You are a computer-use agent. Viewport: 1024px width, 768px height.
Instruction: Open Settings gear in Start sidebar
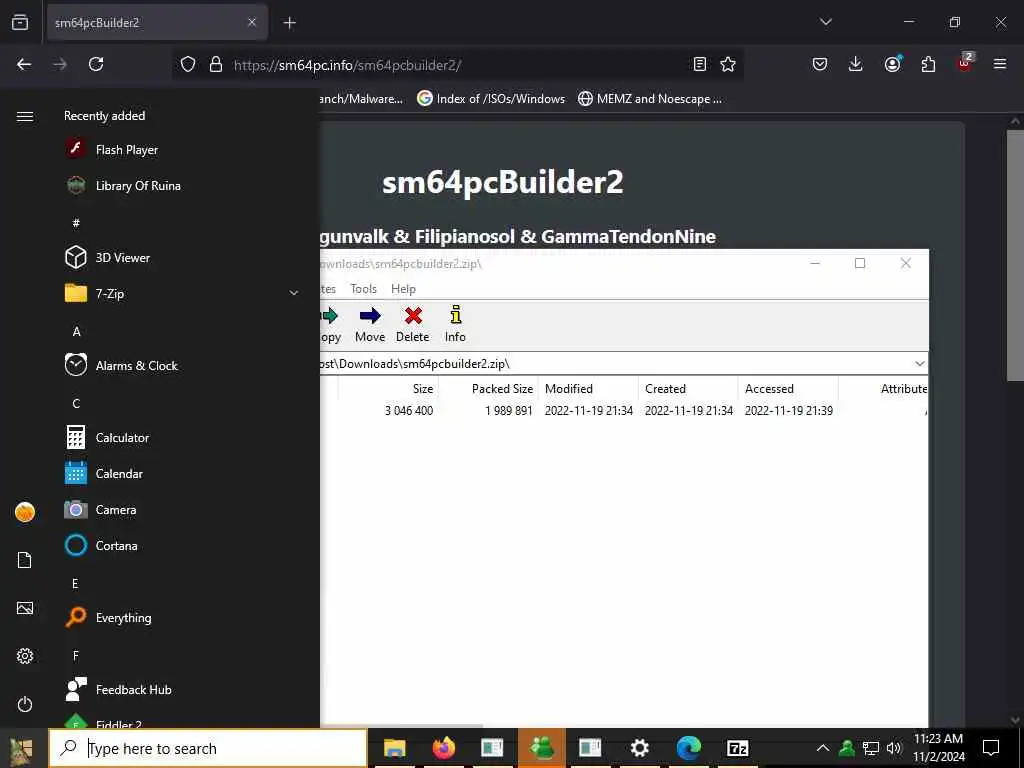pos(25,656)
